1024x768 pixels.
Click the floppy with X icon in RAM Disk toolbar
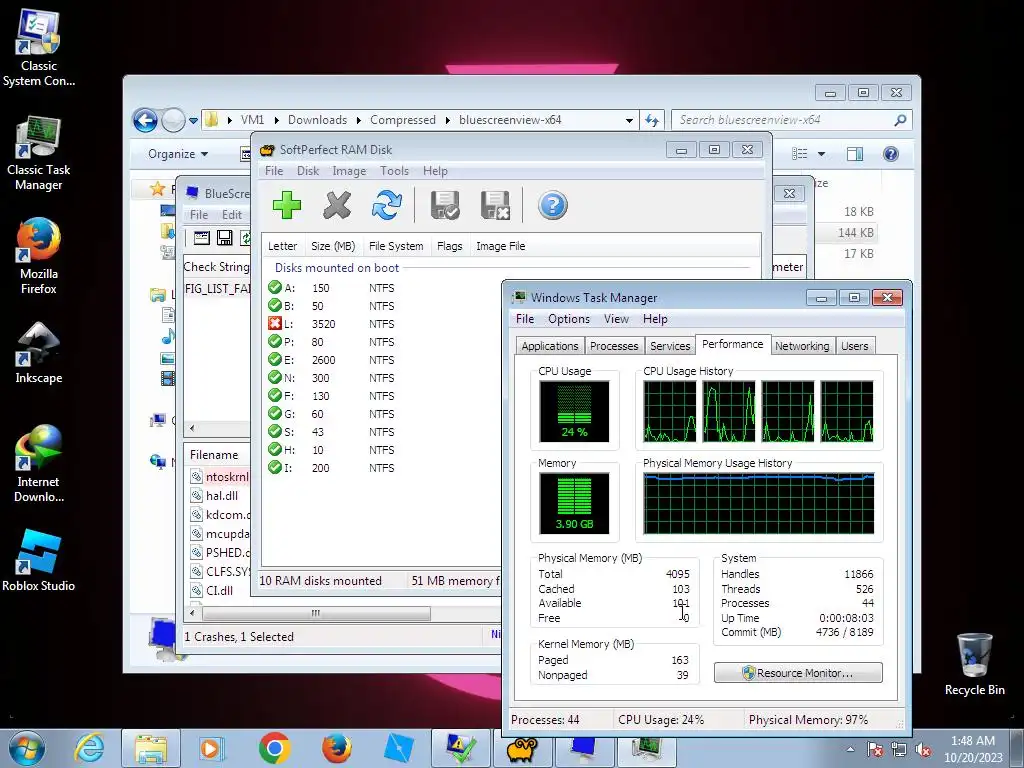pyautogui.click(x=495, y=205)
